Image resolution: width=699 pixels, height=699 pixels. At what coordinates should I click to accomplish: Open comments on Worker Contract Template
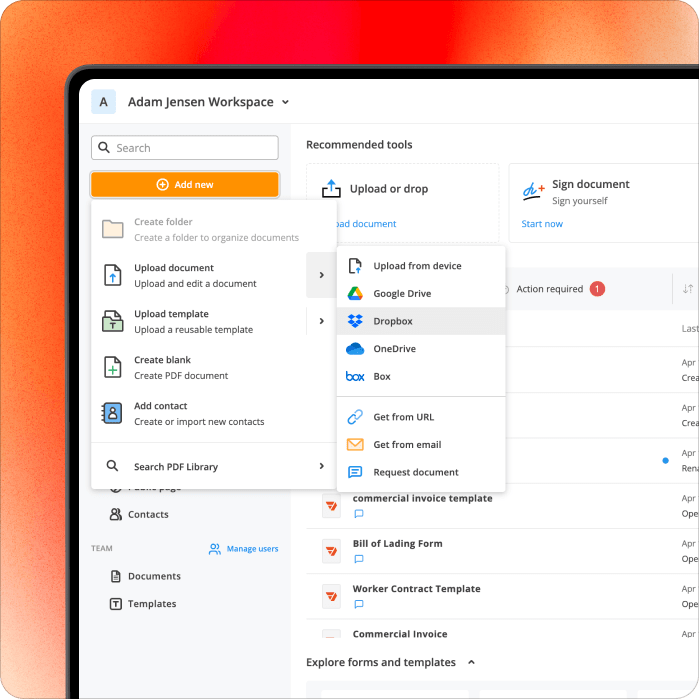pos(358,604)
